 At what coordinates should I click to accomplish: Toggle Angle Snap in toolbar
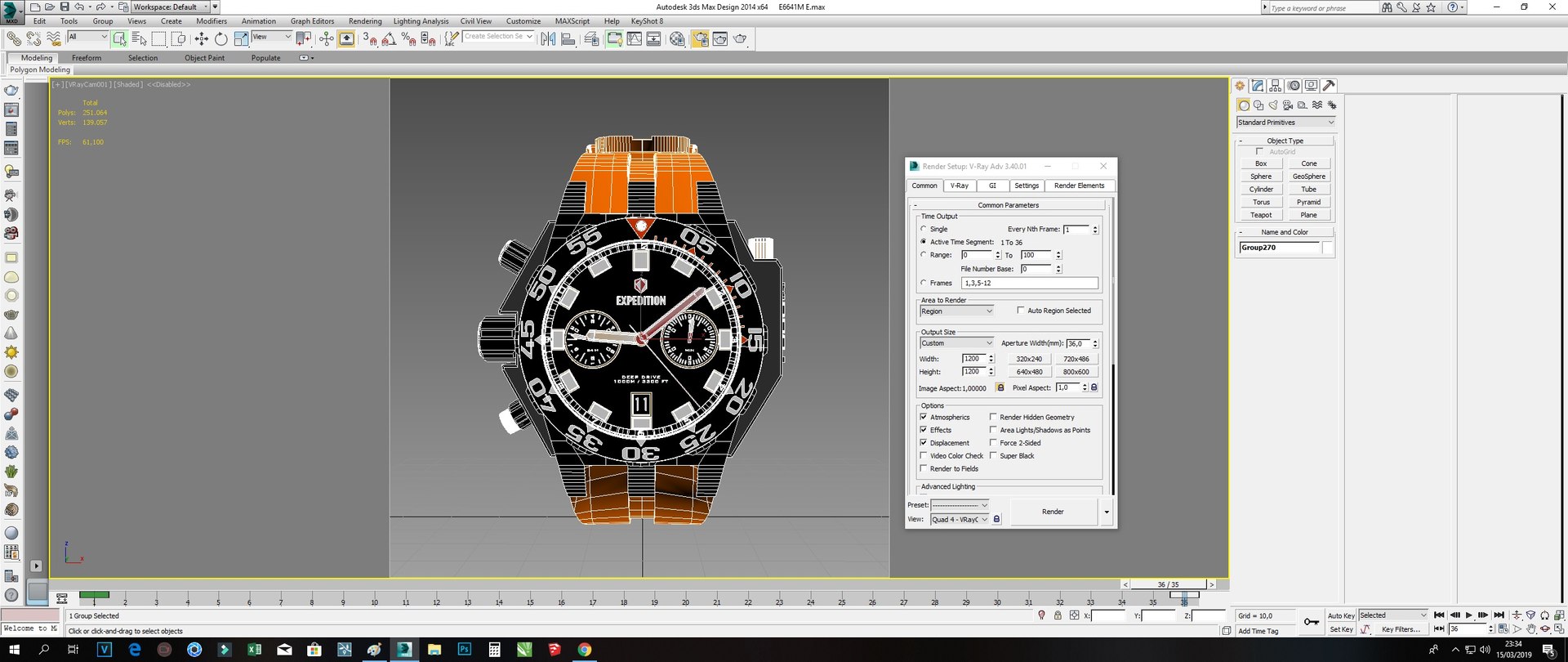pyautogui.click(x=389, y=38)
